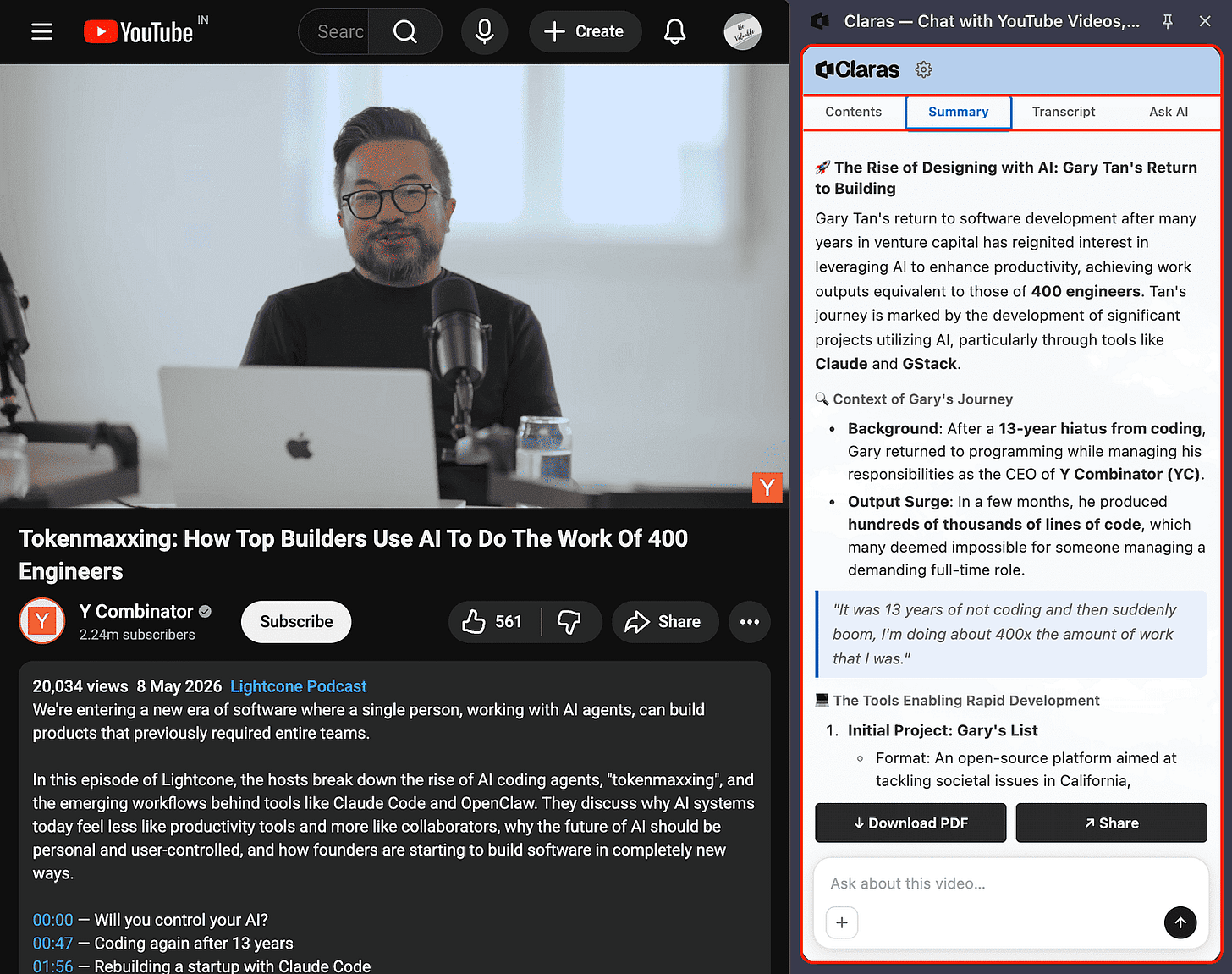Open the account avatar menu

pos(743,32)
